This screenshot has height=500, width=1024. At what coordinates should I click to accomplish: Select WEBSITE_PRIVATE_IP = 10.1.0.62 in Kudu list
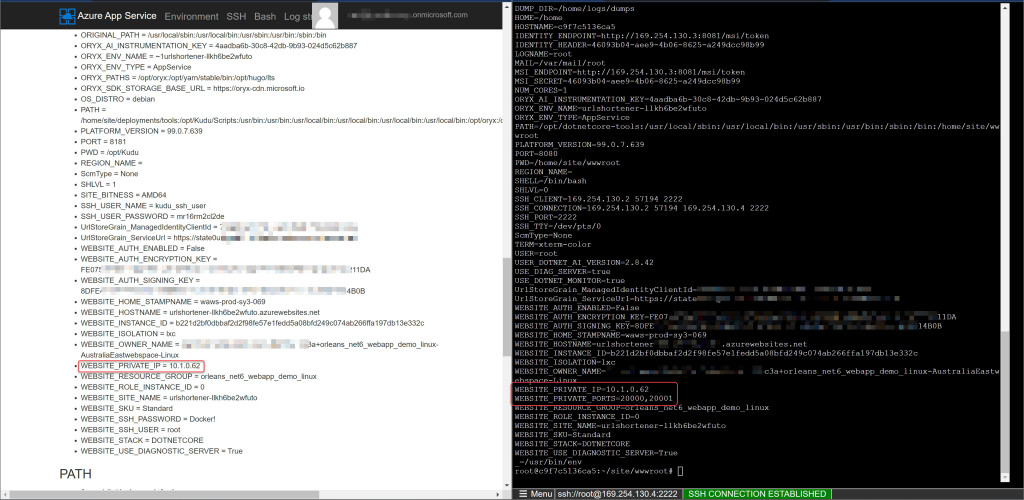(140, 366)
